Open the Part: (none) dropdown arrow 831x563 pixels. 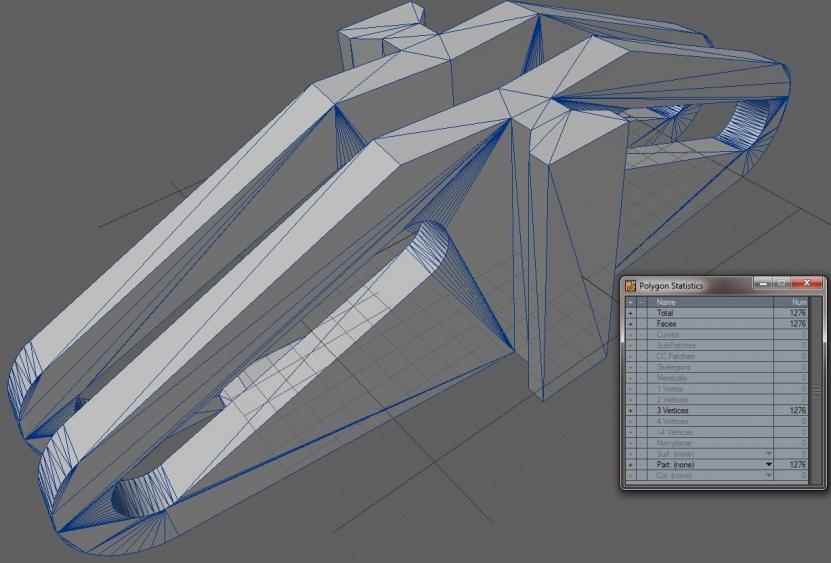coord(769,465)
